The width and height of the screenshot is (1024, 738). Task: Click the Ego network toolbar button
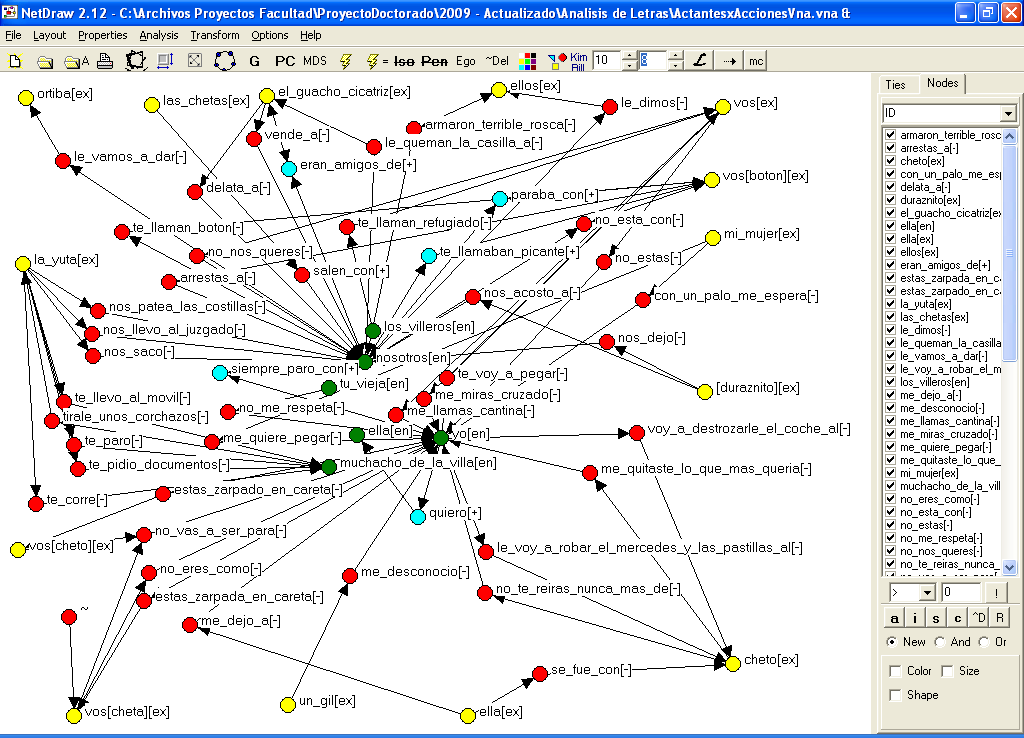[466, 61]
